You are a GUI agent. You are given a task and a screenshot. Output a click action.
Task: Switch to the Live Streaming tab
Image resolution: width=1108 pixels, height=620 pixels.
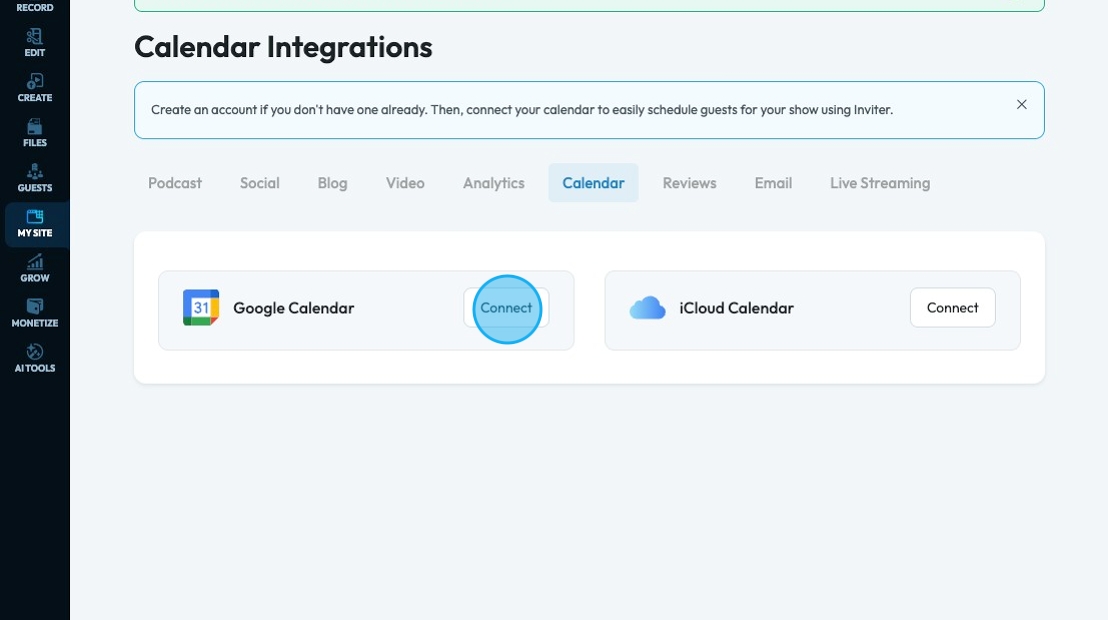click(x=880, y=183)
